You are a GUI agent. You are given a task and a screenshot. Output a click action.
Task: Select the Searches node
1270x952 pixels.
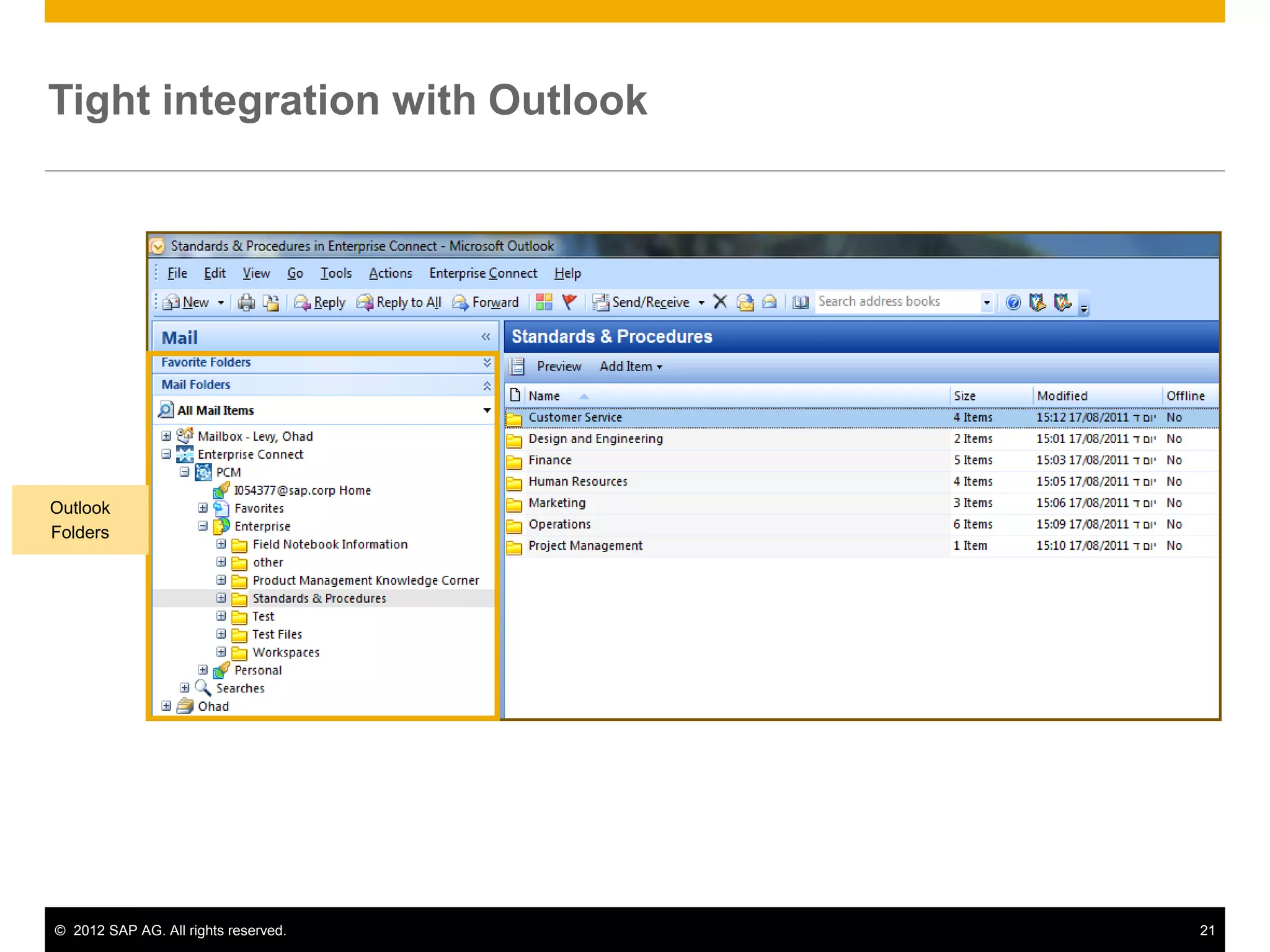coord(239,688)
